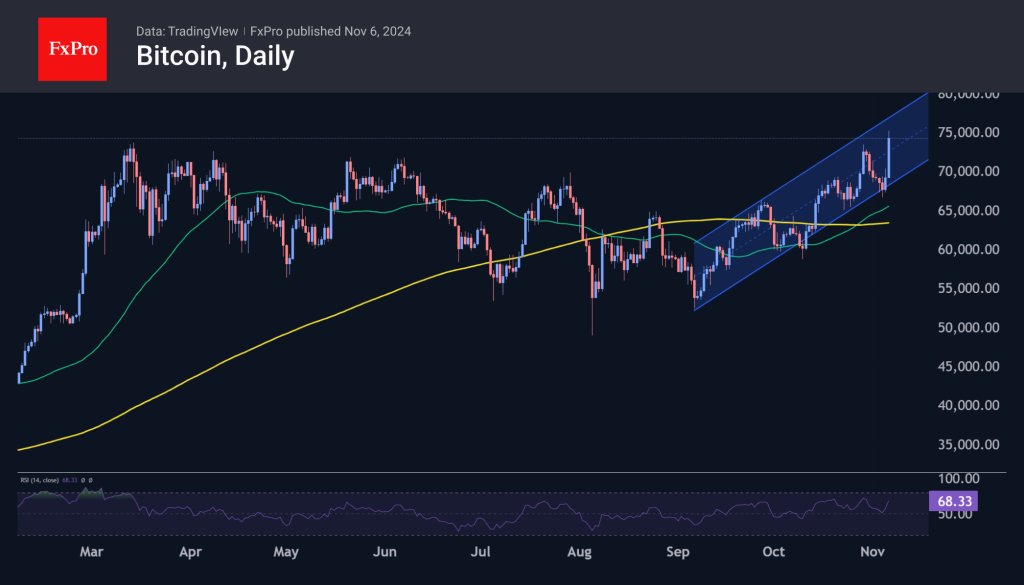Click the Jun label on time axis

click(385, 552)
